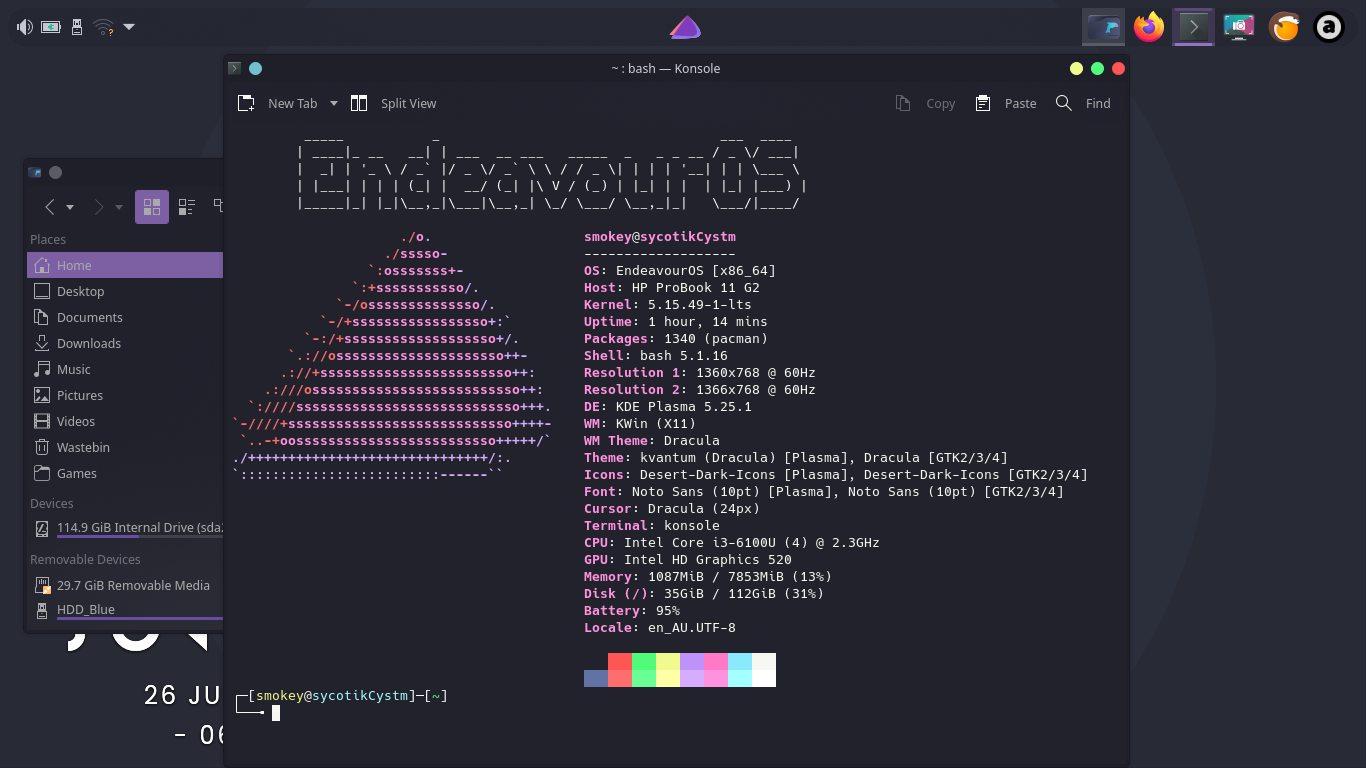Screen dimensions: 1366x768
Task: Click the grey dot in Dolphin titlebar
Action: coord(55,172)
